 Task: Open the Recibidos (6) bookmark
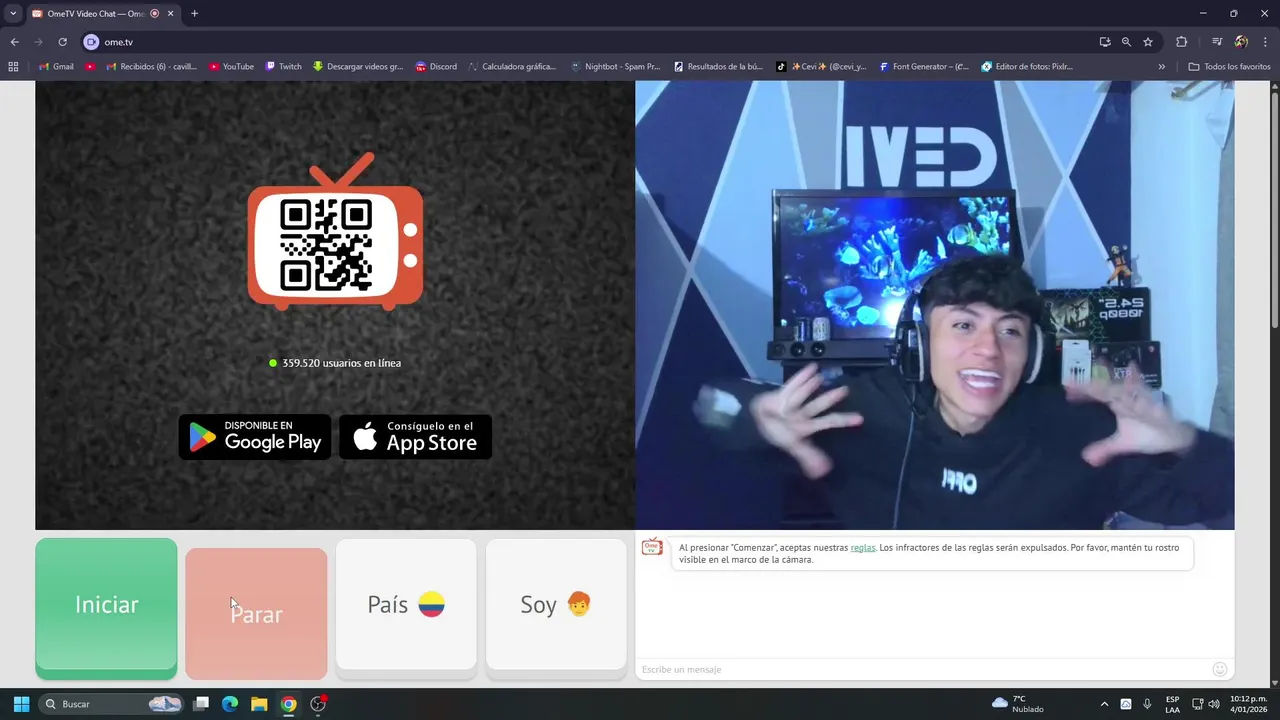[150, 67]
